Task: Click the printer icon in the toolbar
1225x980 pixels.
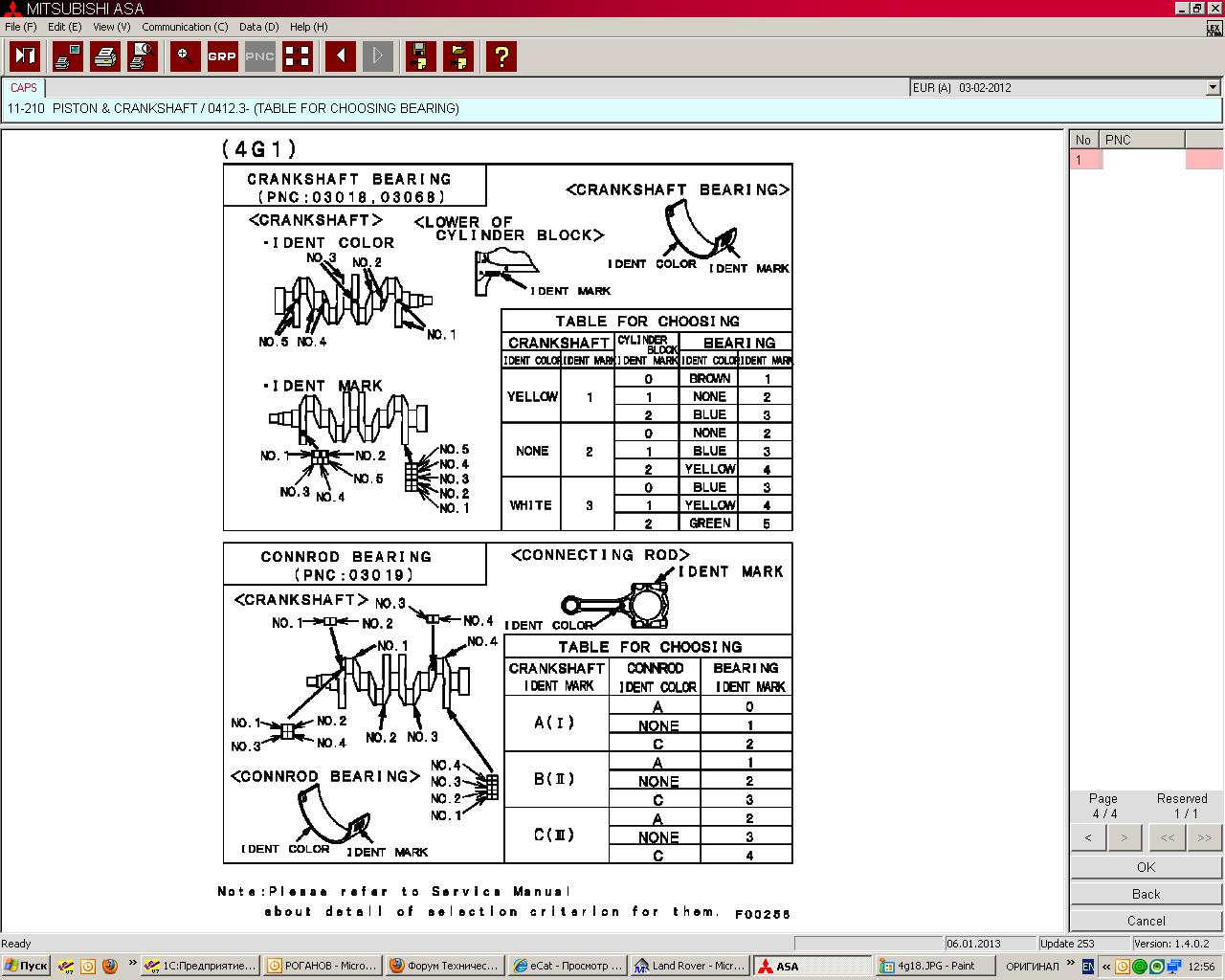Action: (x=105, y=56)
